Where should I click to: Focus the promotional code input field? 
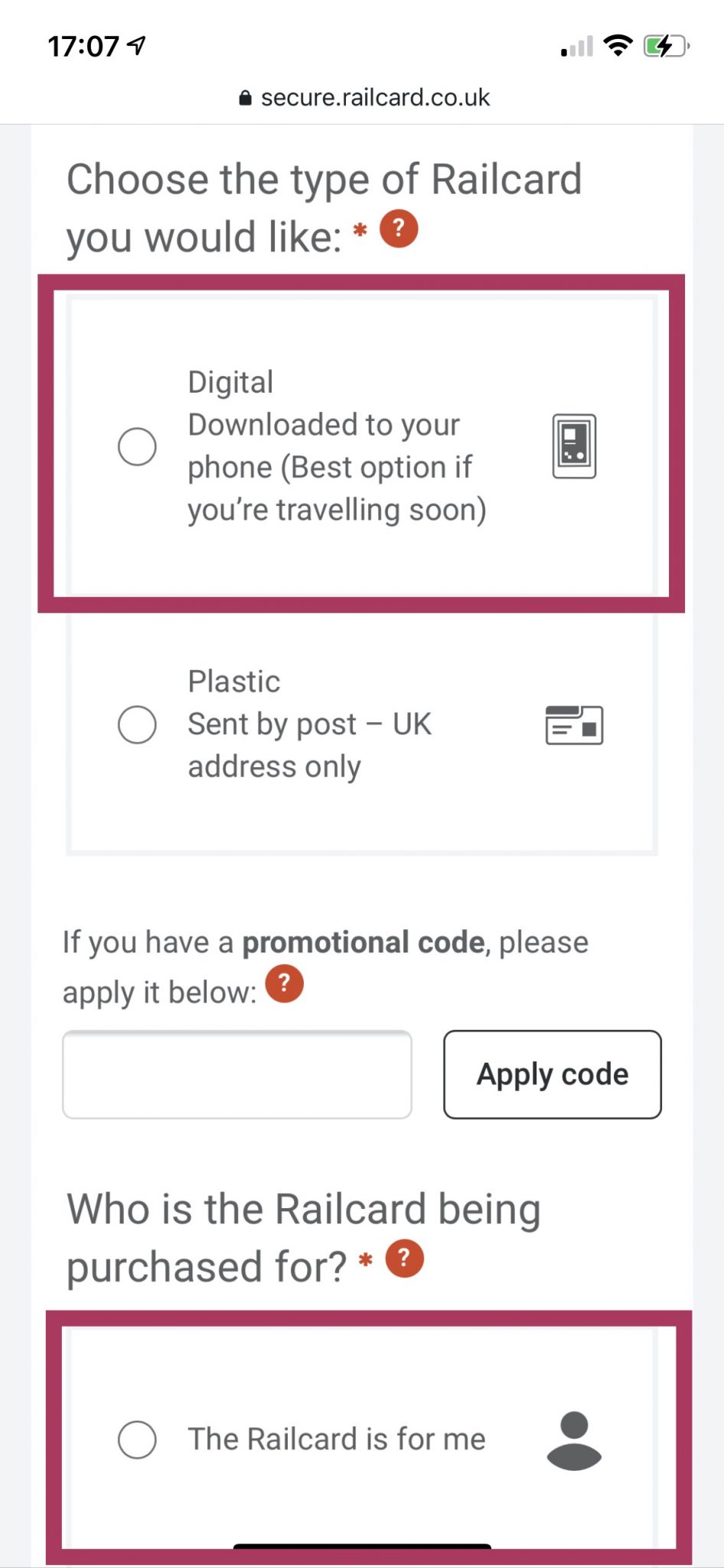tap(237, 1074)
